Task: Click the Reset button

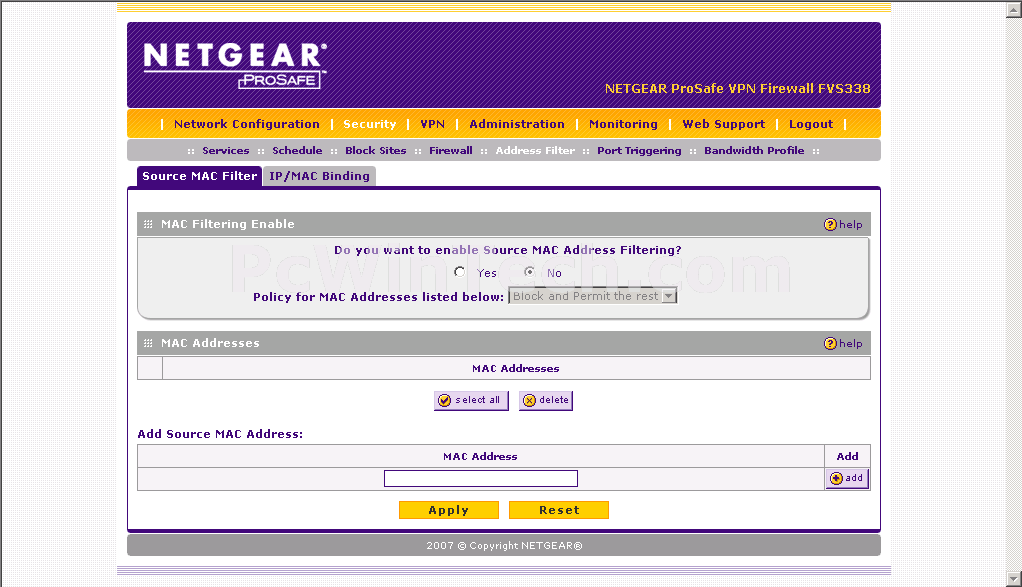Action: click(x=559, y=510)
